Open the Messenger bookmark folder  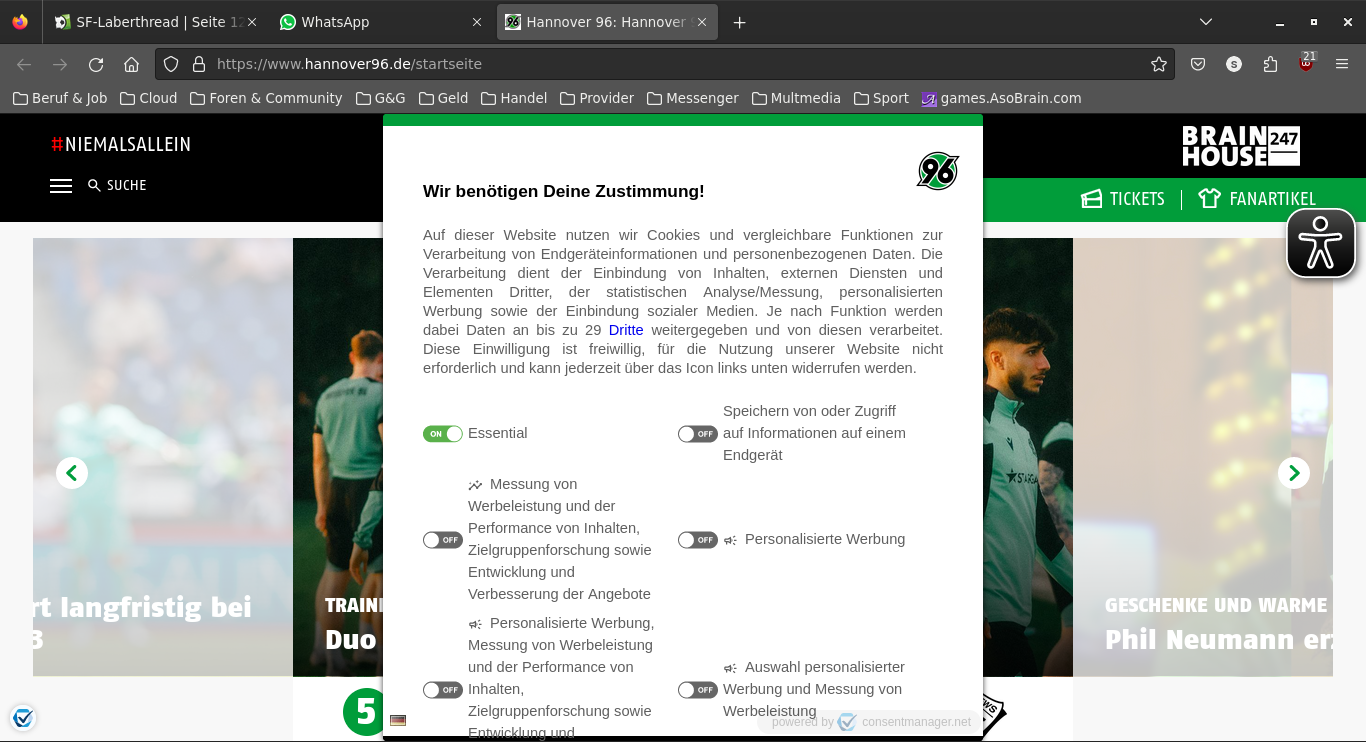point(692,98)
